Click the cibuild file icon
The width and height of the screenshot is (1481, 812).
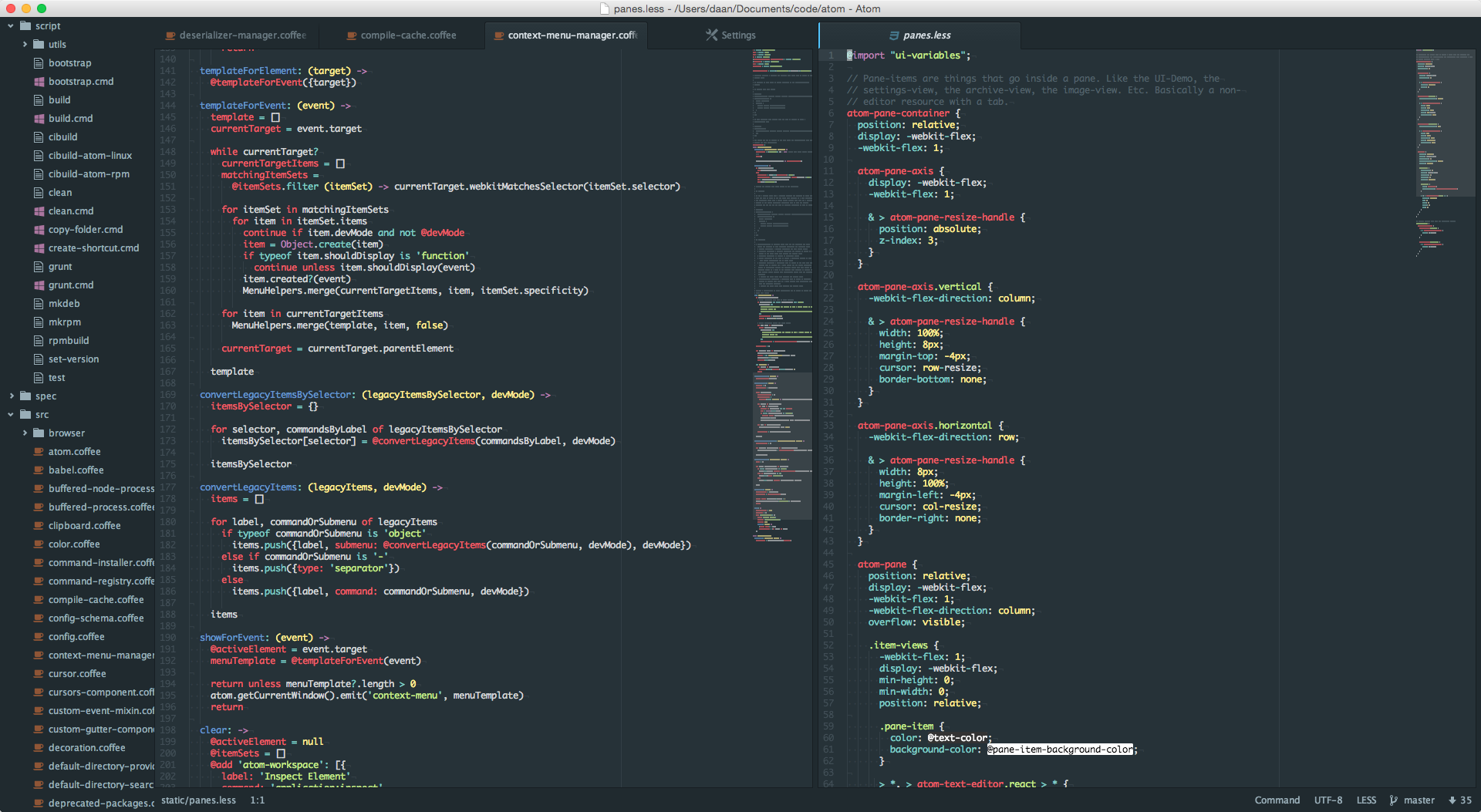pyautogui.click(x=39, y=137)
